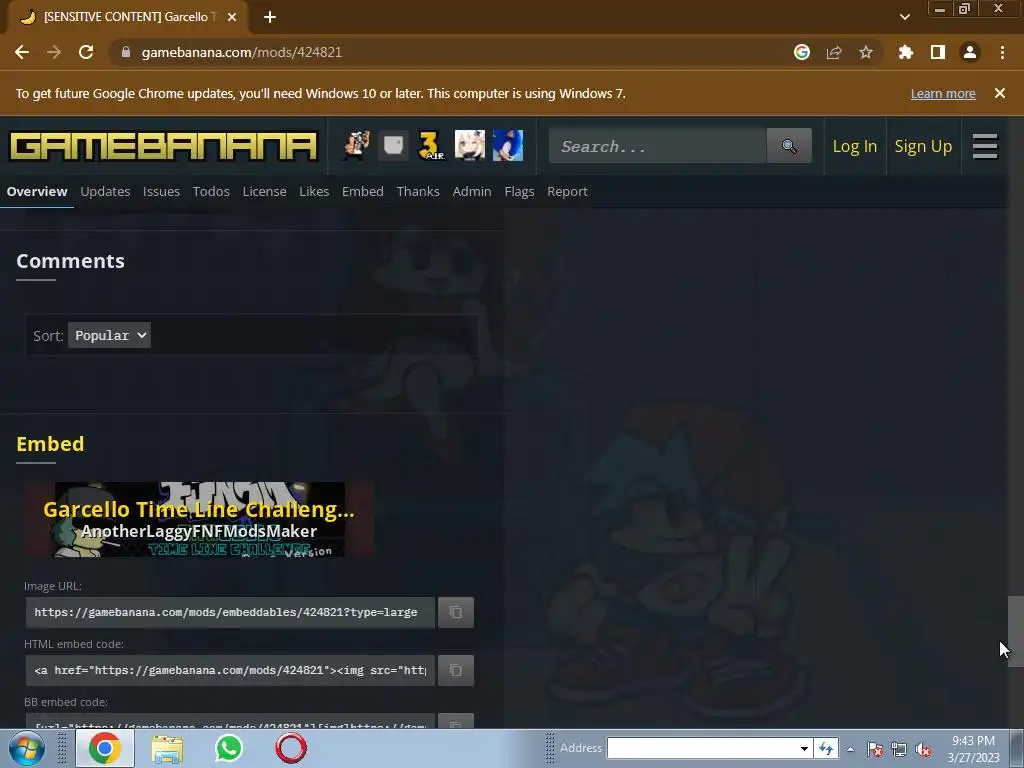Open the Flags tab
This screenshot has height=768, width=1024.
(x=519, y=191)
